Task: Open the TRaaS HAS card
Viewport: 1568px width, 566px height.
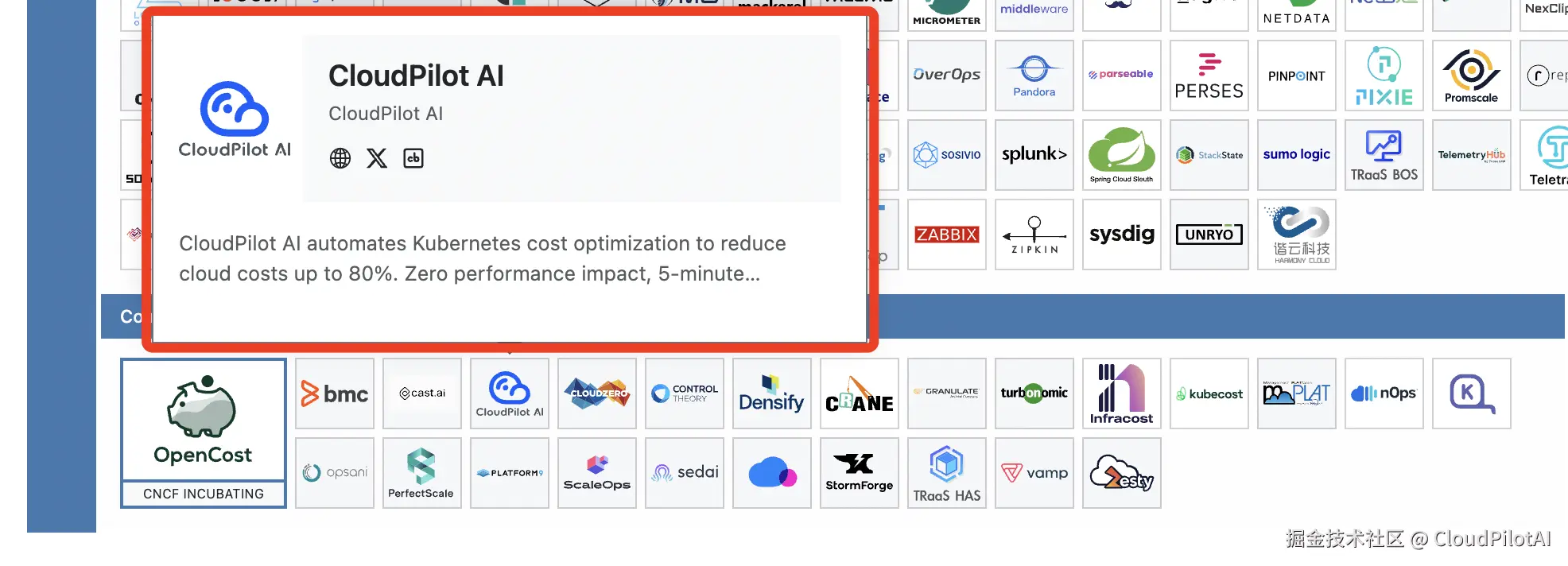Action: (947, 473)
